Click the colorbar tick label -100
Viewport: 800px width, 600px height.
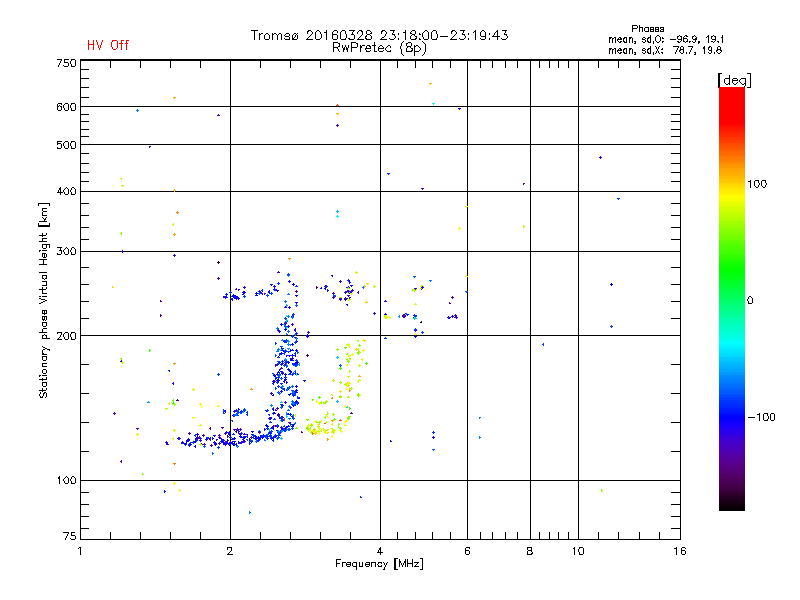pos(761,417)
